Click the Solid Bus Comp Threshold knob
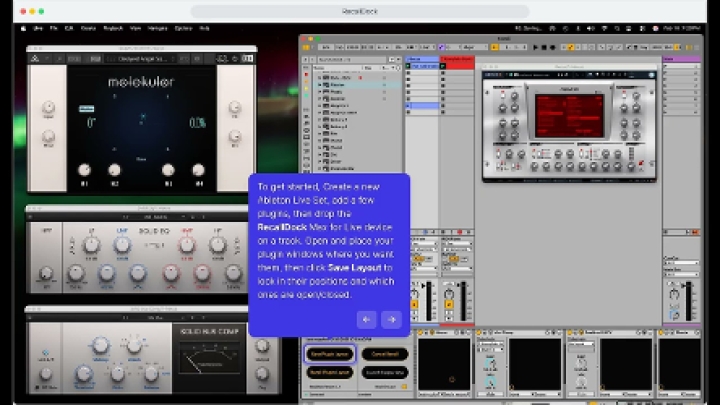Viewport: 720px width, 405px height. click(84, 373)
